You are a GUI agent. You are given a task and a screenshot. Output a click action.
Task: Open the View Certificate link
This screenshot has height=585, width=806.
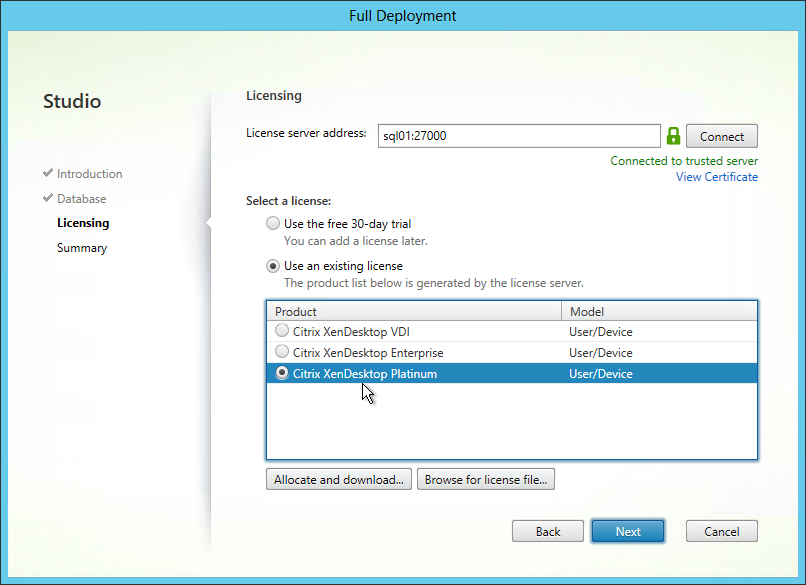pyautogui.click(x=717, y=177)
